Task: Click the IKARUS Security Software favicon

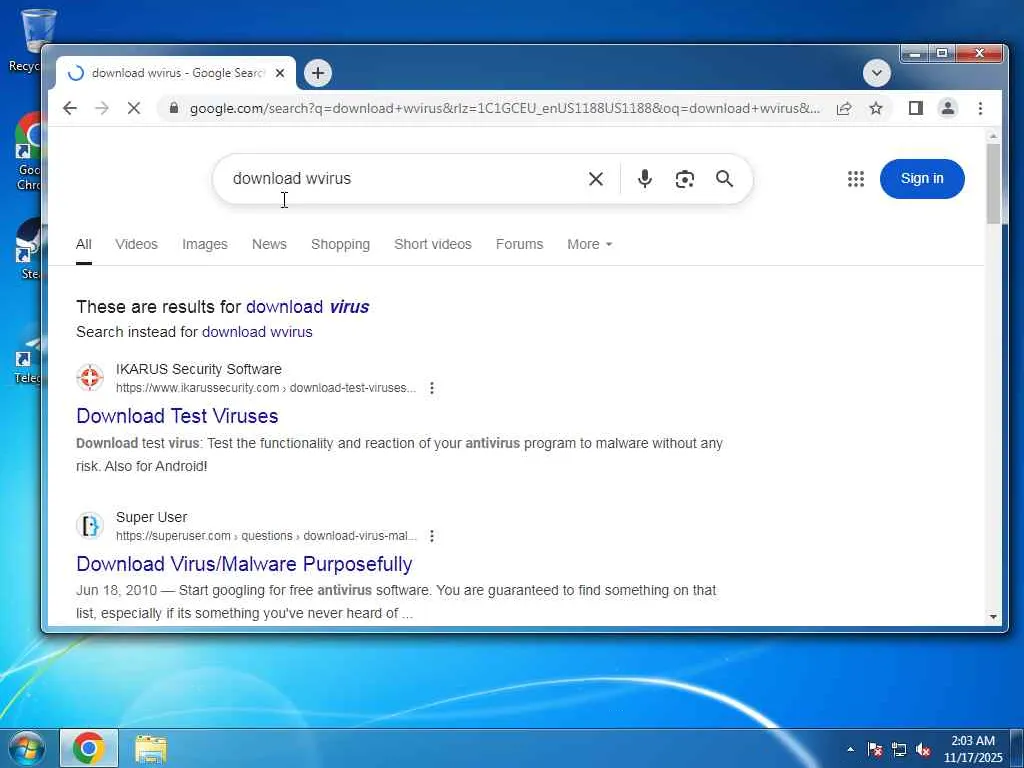Action: pyautogui.click(x=90, y=377)
